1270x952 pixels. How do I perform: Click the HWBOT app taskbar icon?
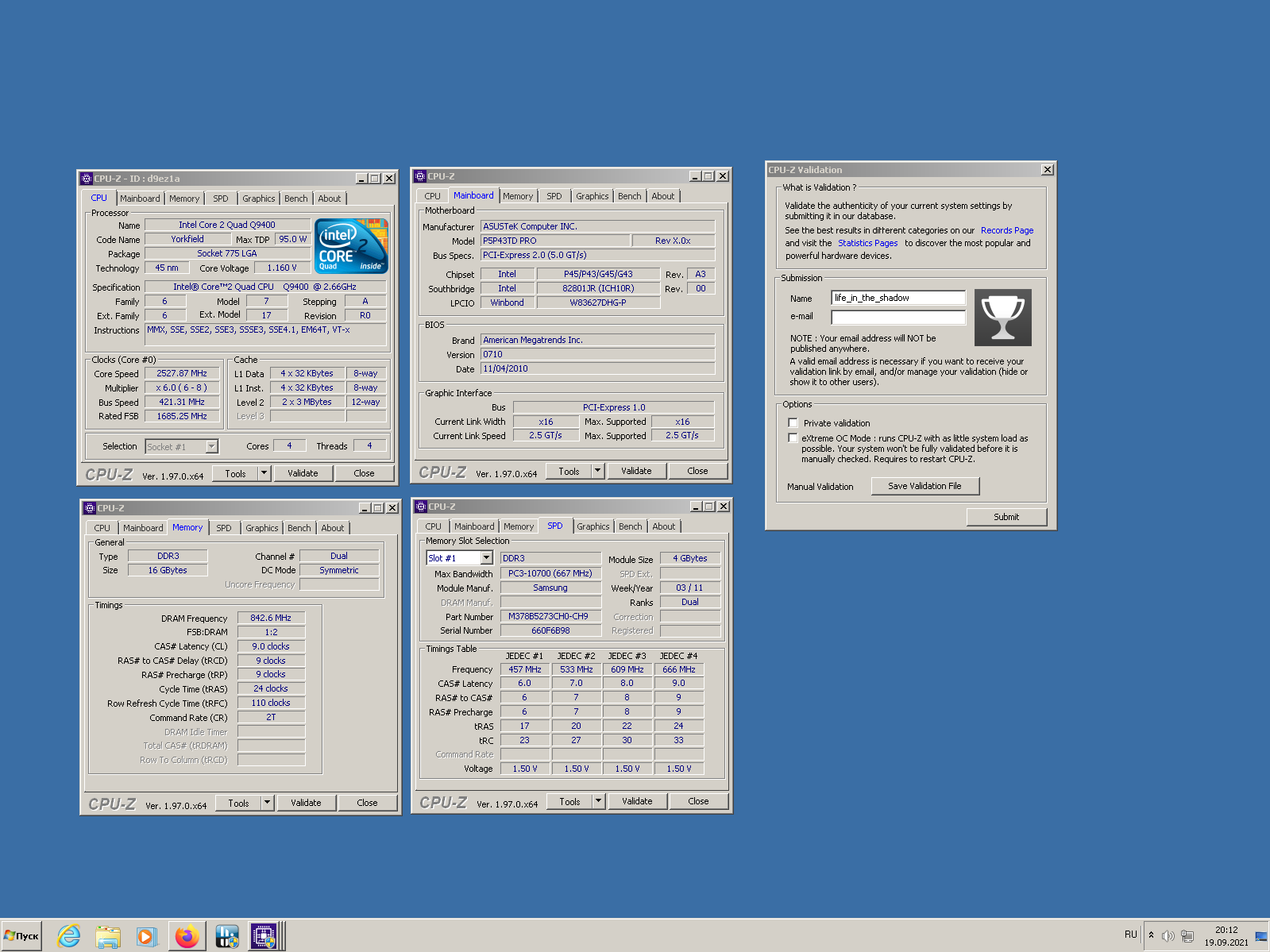pyautogui.click(x=226, y=936)
